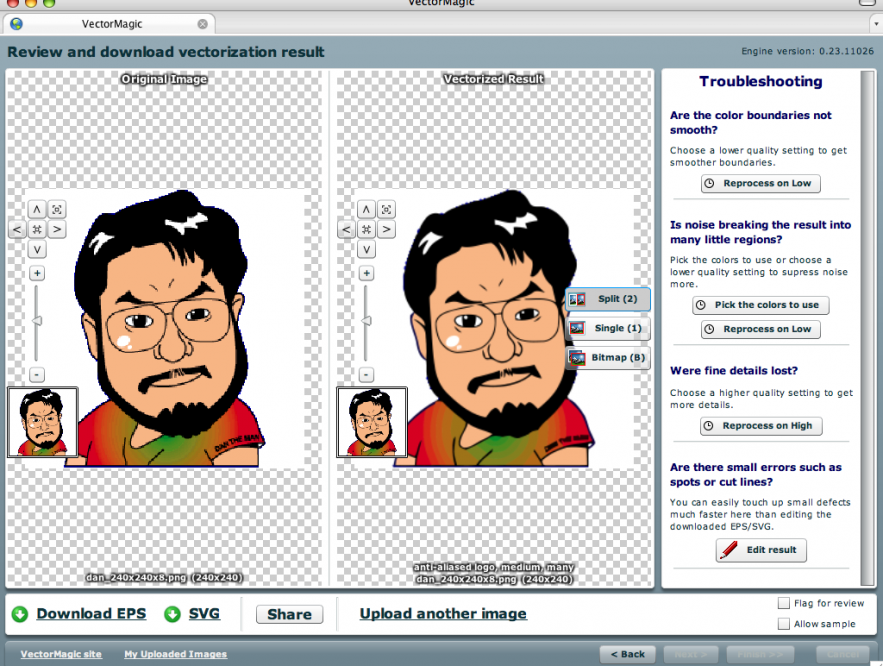
Task: Open the VectorMagic site link
Action: click(x=61, y=654)
